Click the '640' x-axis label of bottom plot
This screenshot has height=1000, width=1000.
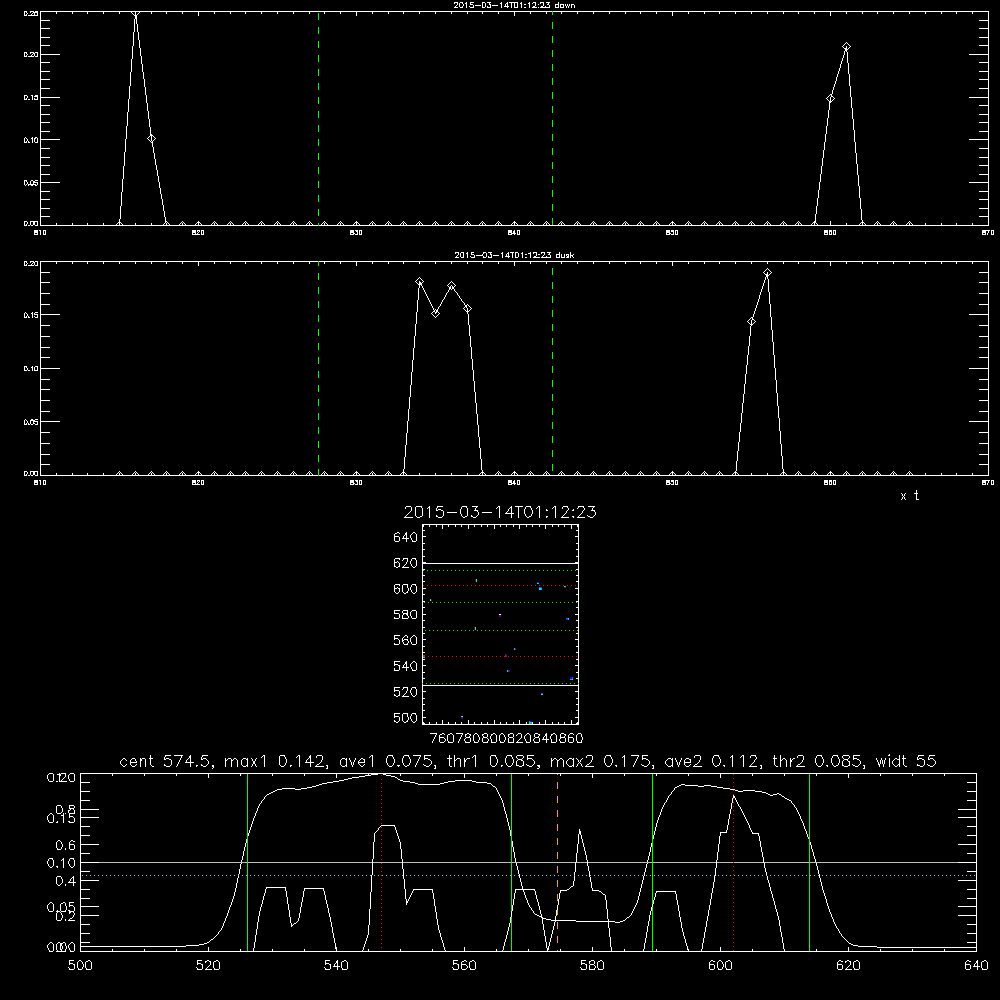point(976,966)
